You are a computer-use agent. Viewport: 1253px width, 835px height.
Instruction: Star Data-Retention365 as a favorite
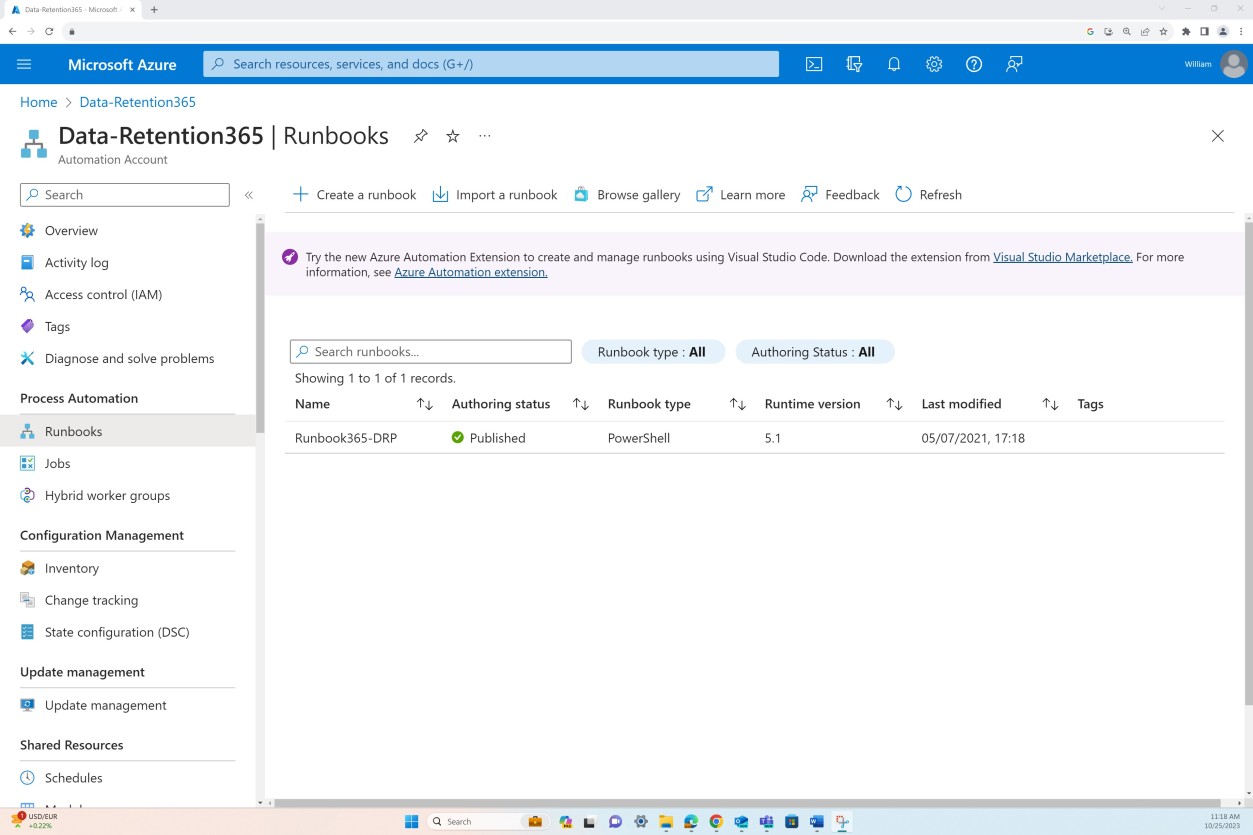point(452,136)
